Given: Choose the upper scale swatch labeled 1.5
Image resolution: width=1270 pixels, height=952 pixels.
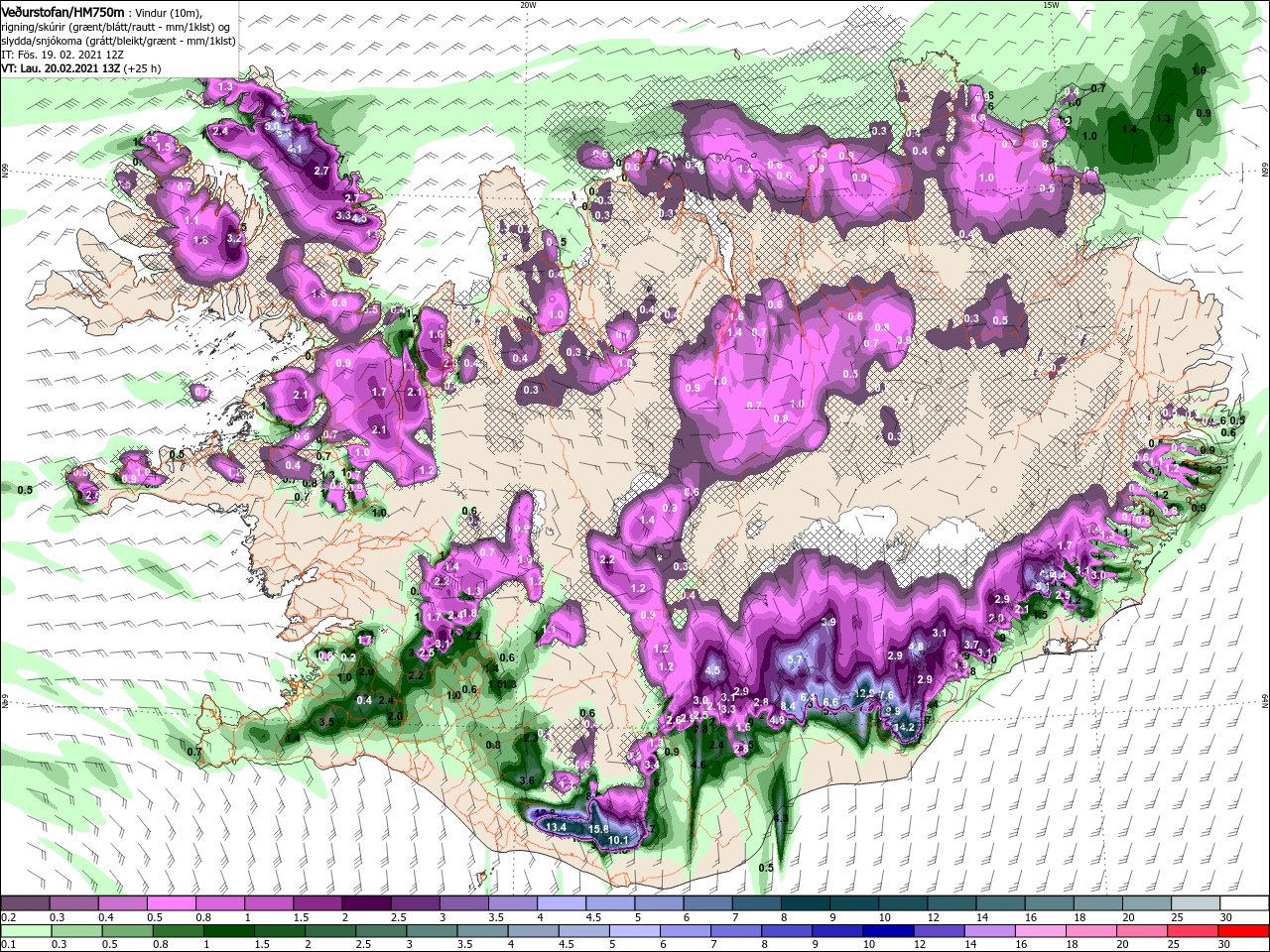Looking at the screenshot, I should (x=317, y=903).
